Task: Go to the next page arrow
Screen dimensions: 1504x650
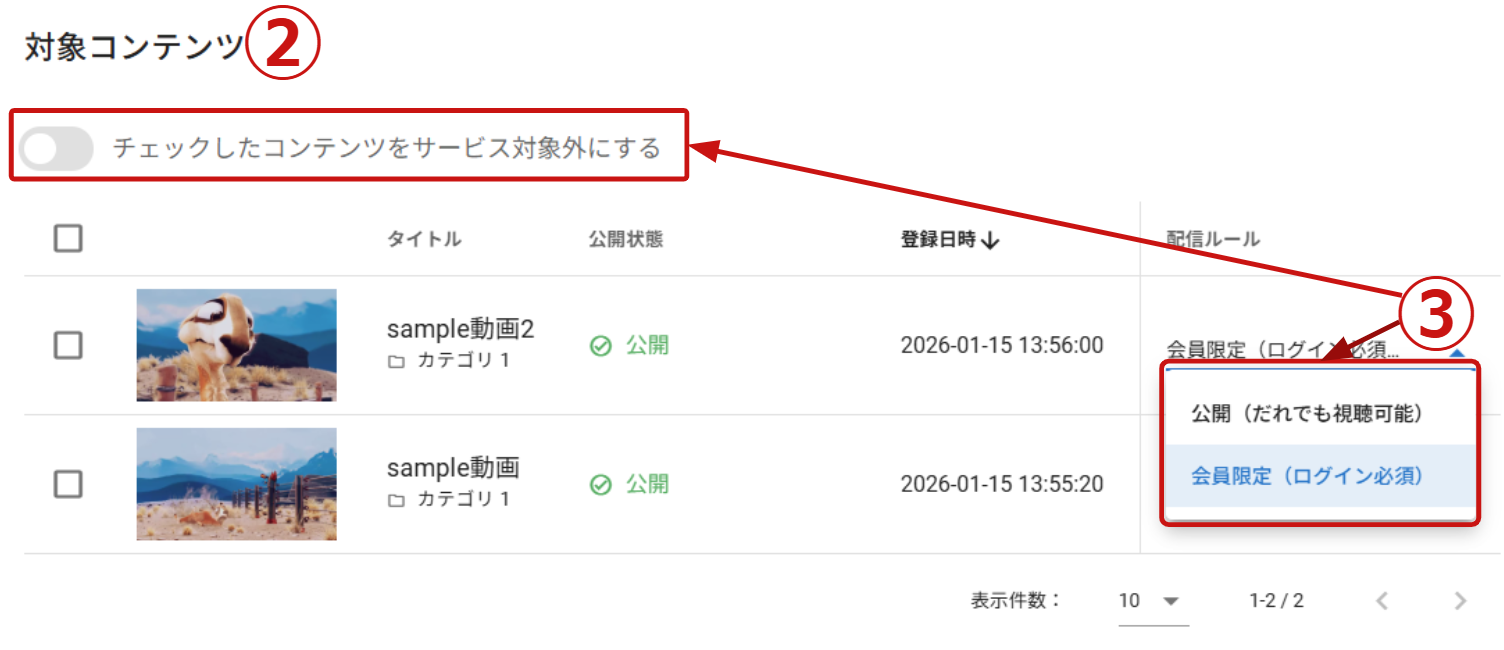Action: pyautogui.click(x=1460, y=601)
